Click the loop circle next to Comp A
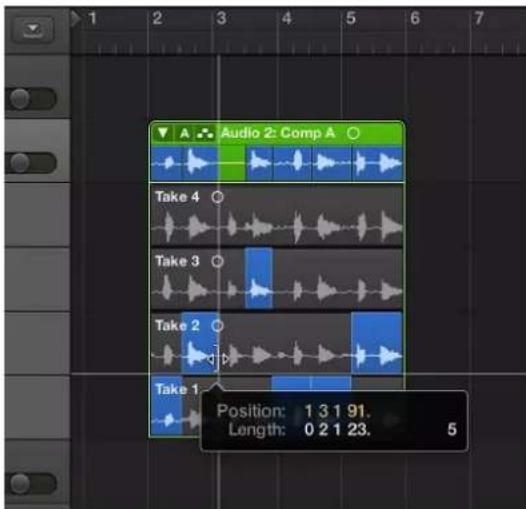 [x=353, y=134]
